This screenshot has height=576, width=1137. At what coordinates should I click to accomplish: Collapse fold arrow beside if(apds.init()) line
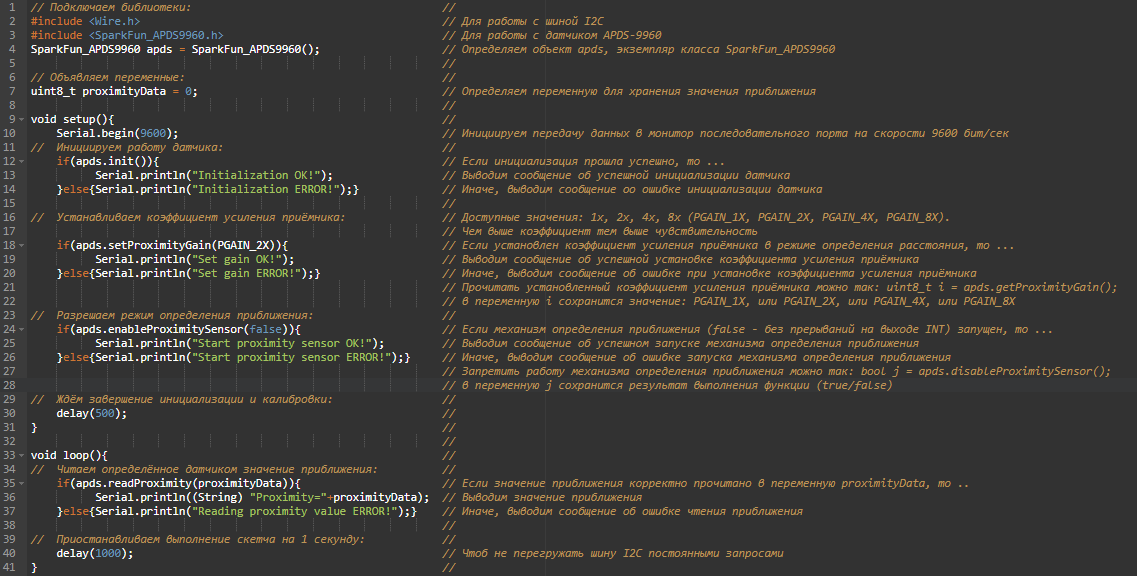click(22, 161)
